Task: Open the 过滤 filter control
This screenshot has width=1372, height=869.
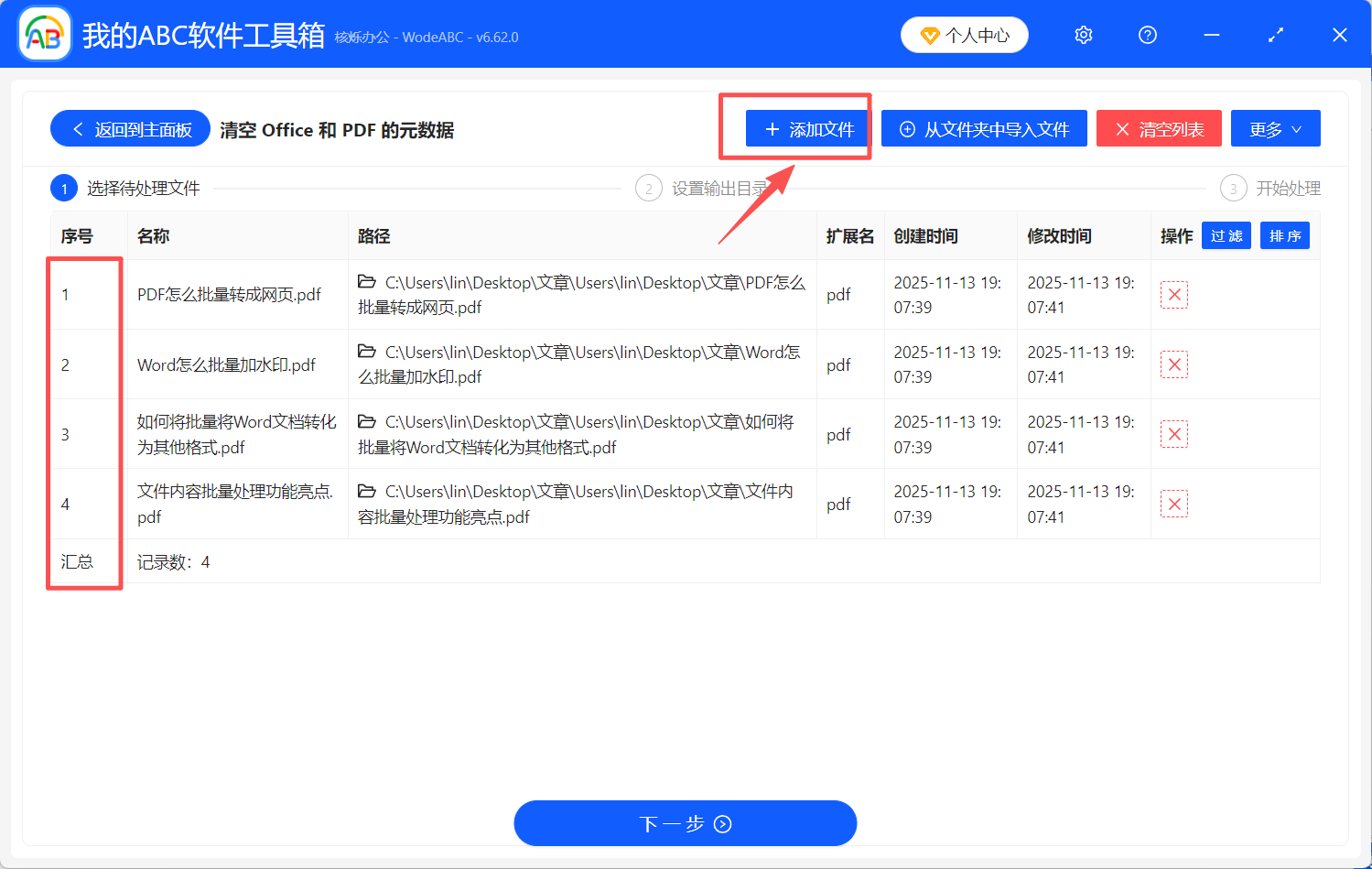Action: [x=1226, y=235]
